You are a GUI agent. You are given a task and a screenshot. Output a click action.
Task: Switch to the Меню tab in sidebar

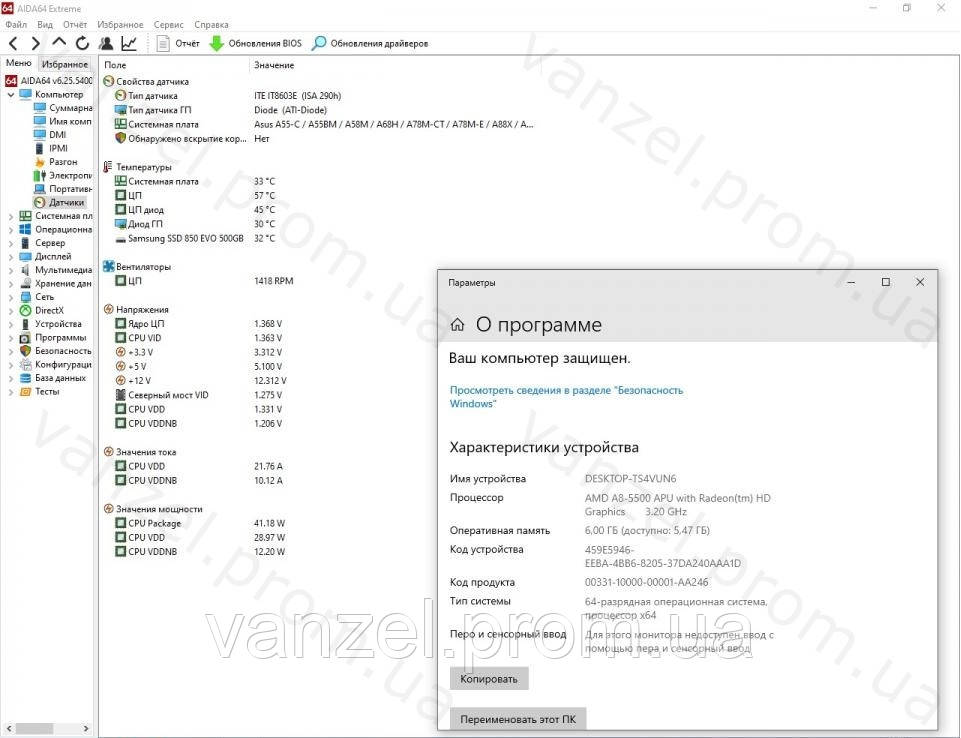click(x=18, y=63)
